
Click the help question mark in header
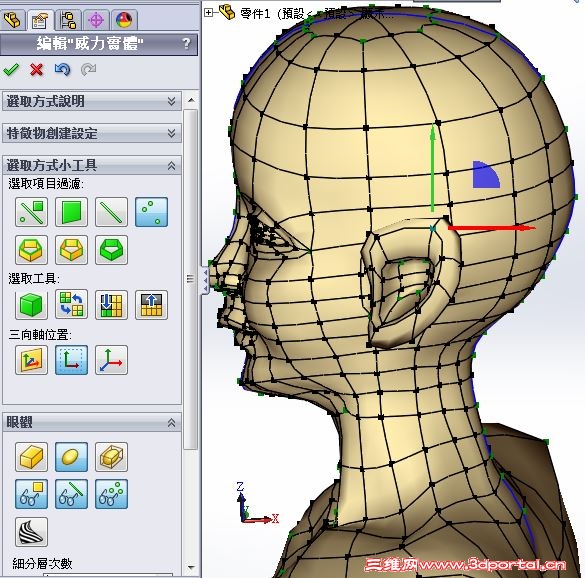(x=187, y=44)
